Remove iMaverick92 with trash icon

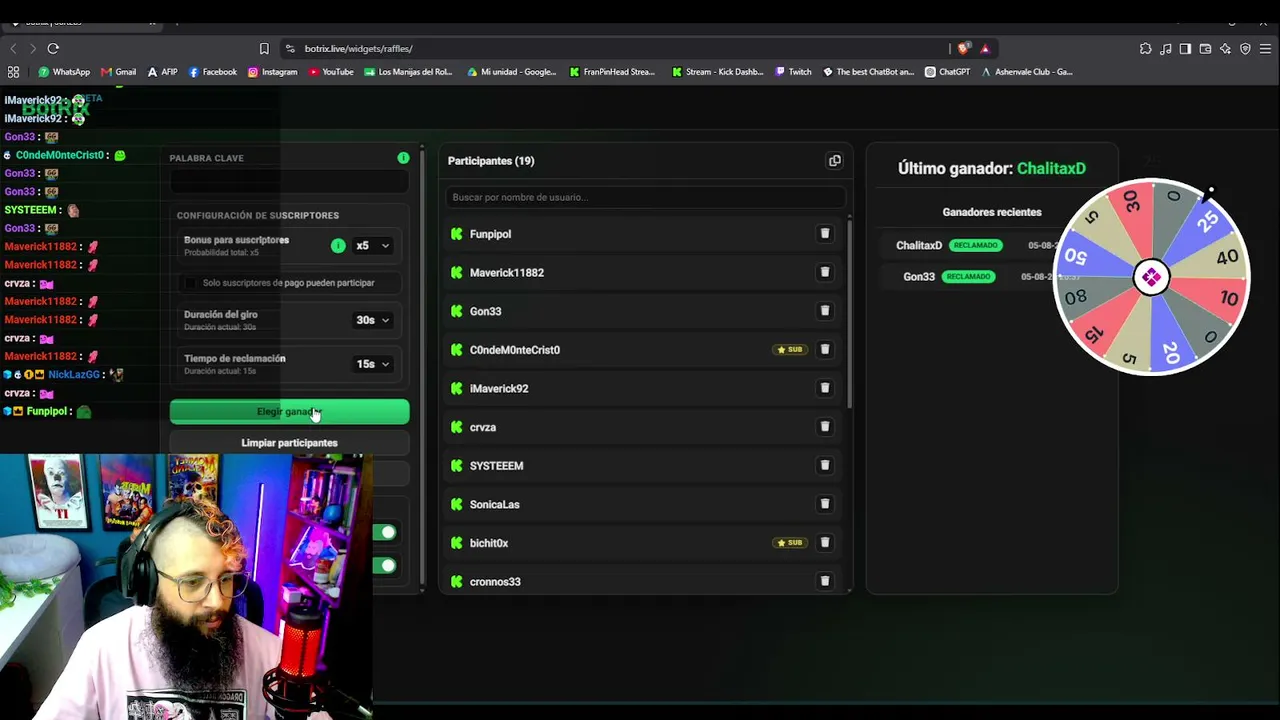point(825,388)
